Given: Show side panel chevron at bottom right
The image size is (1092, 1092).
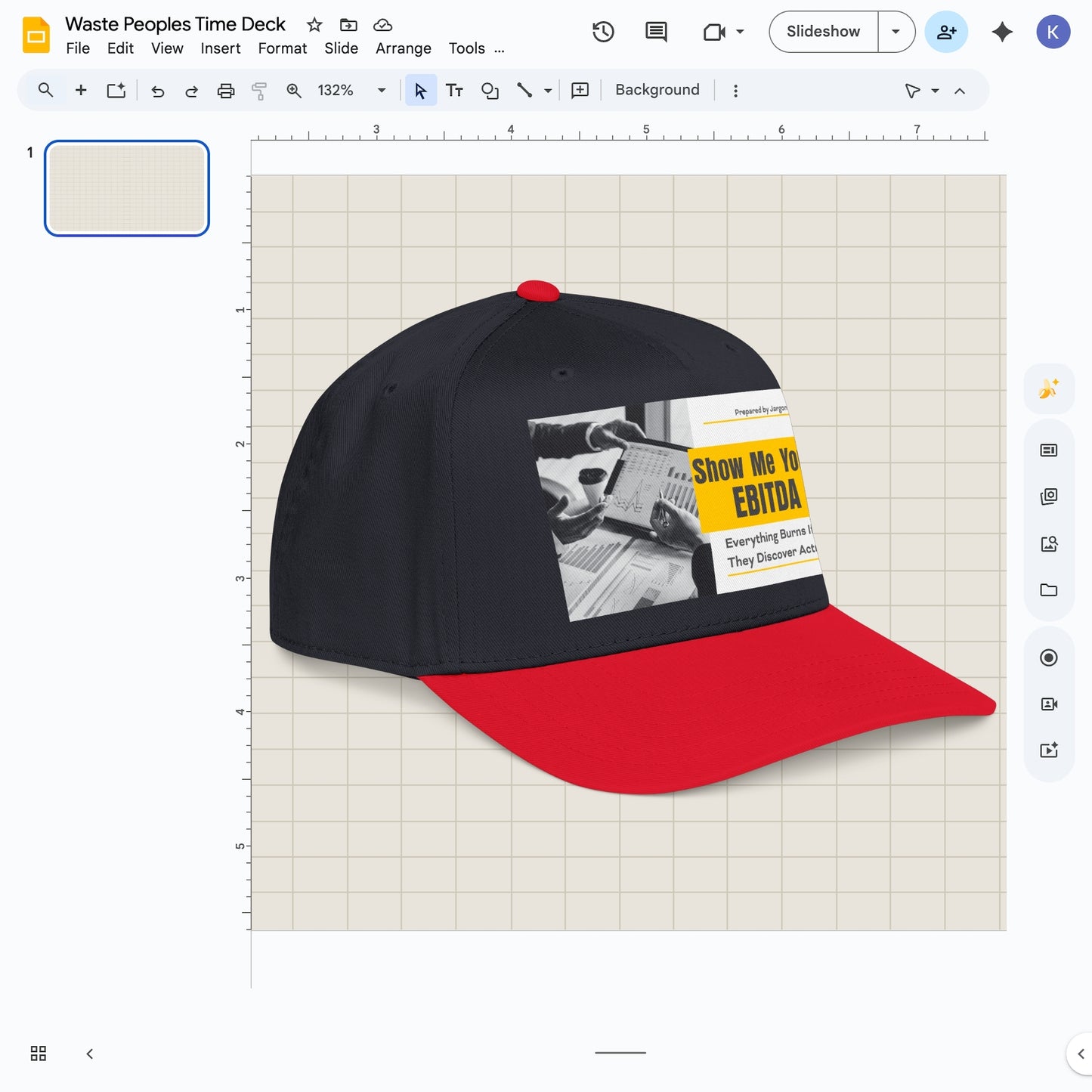Looking at the screenshot, I should 1081,1053.
